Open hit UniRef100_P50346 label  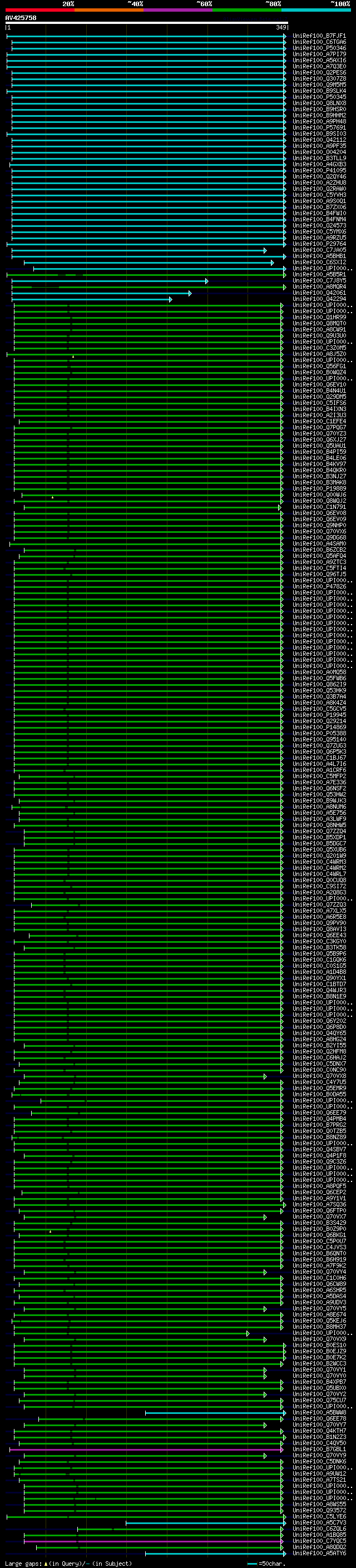[x=319, y=48]
